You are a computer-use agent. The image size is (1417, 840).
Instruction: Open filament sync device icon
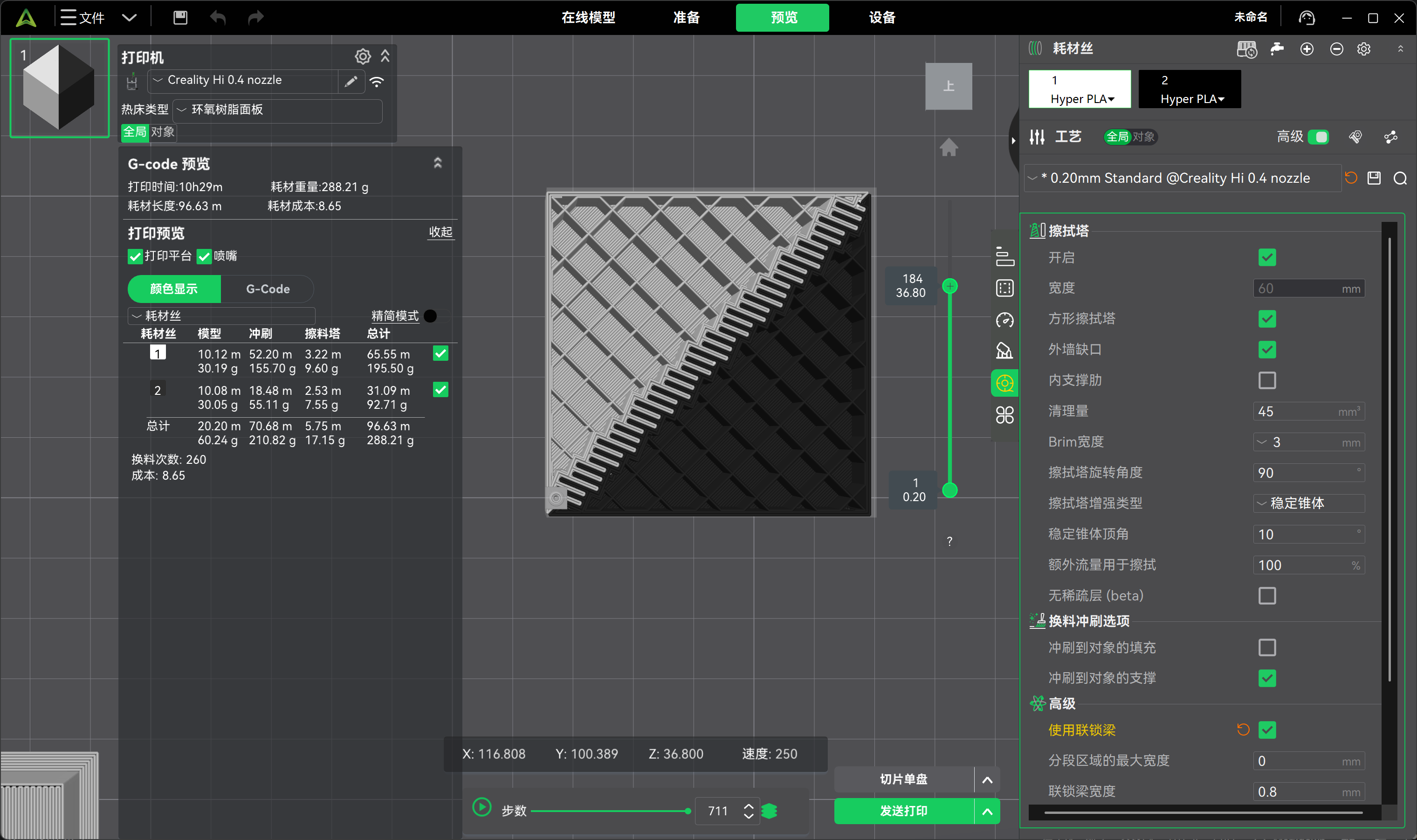pos(1247,49)
